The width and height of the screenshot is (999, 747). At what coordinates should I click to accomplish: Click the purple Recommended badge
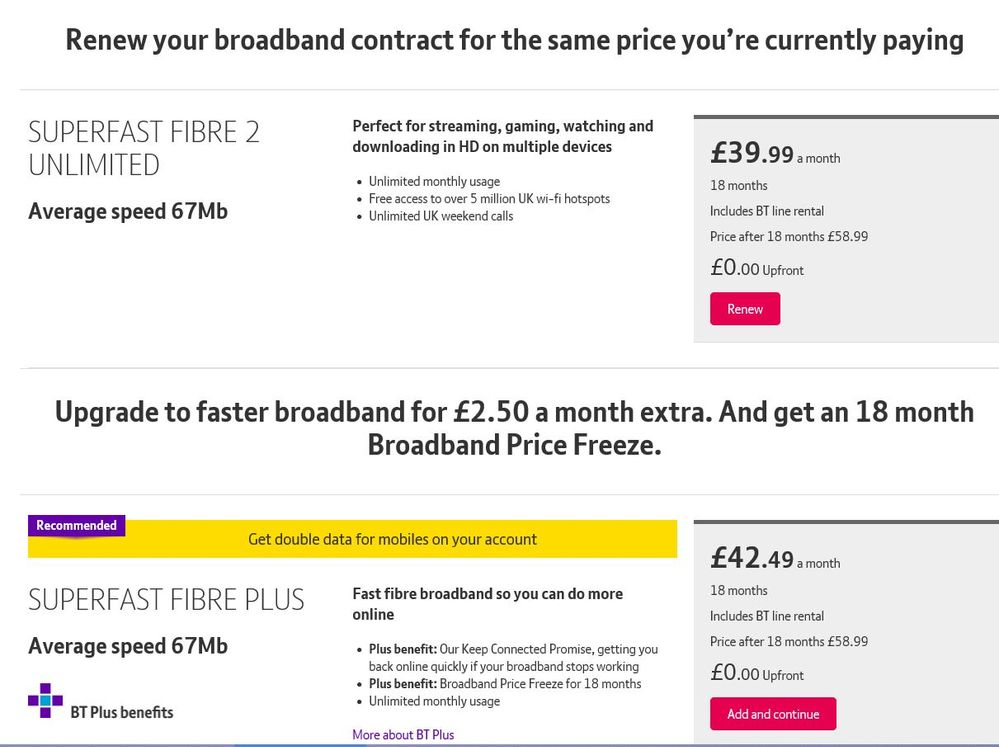click(76, 525)
